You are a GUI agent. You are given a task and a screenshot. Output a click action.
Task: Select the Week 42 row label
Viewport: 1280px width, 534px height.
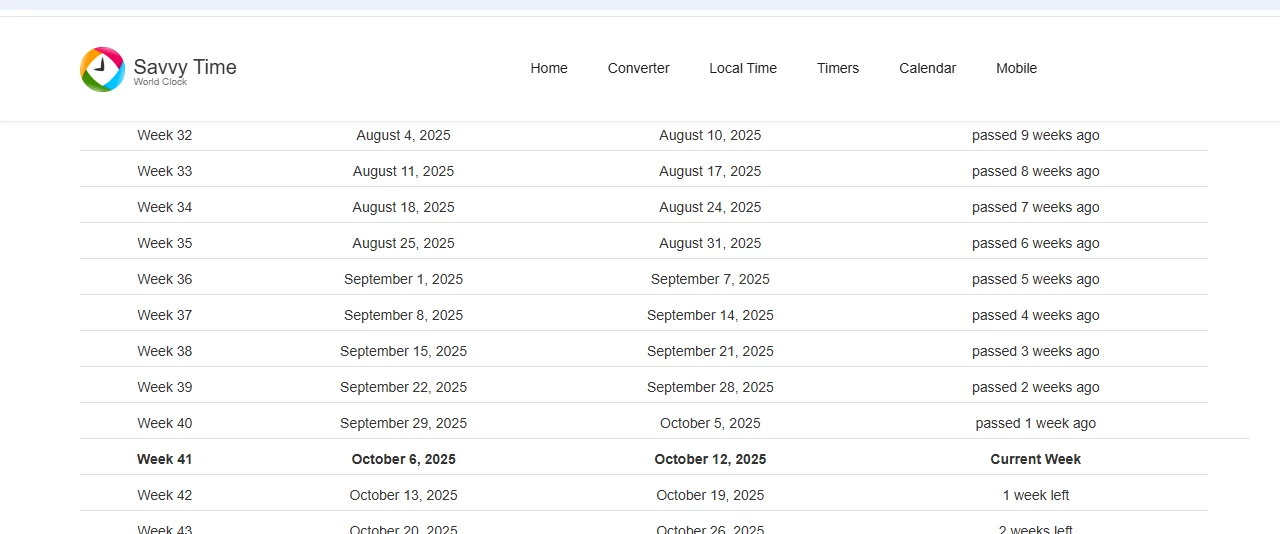(x=164, y=495)
